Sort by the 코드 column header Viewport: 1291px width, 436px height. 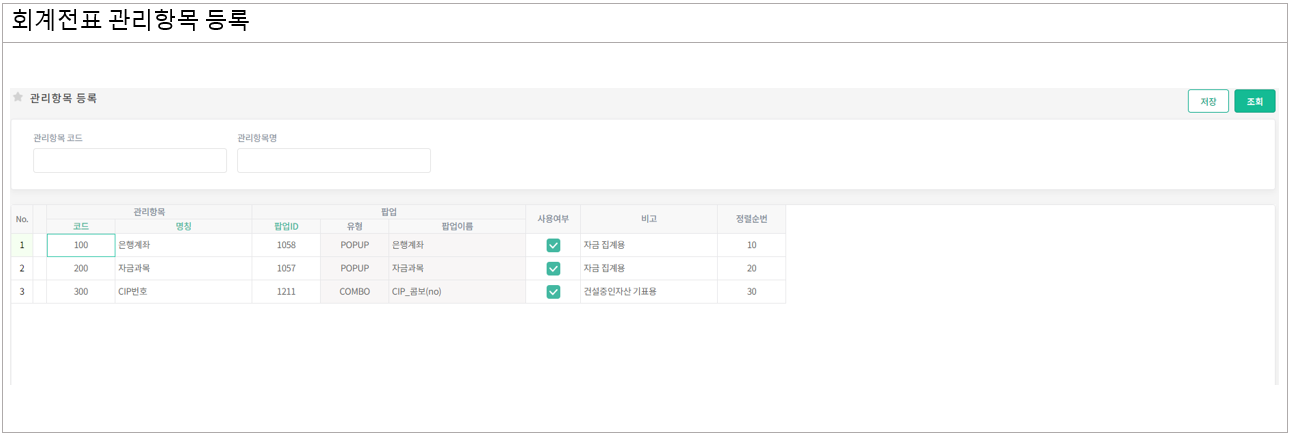[x=81, y=226]
